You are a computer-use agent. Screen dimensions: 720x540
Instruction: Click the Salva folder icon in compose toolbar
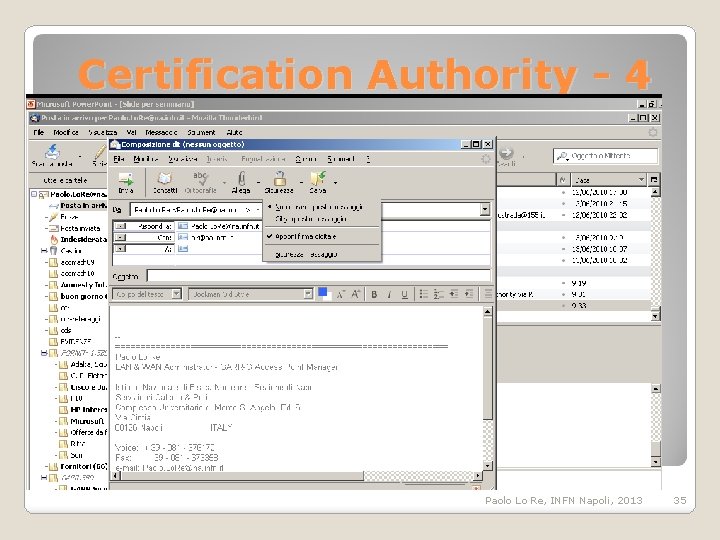click(318, 179)
